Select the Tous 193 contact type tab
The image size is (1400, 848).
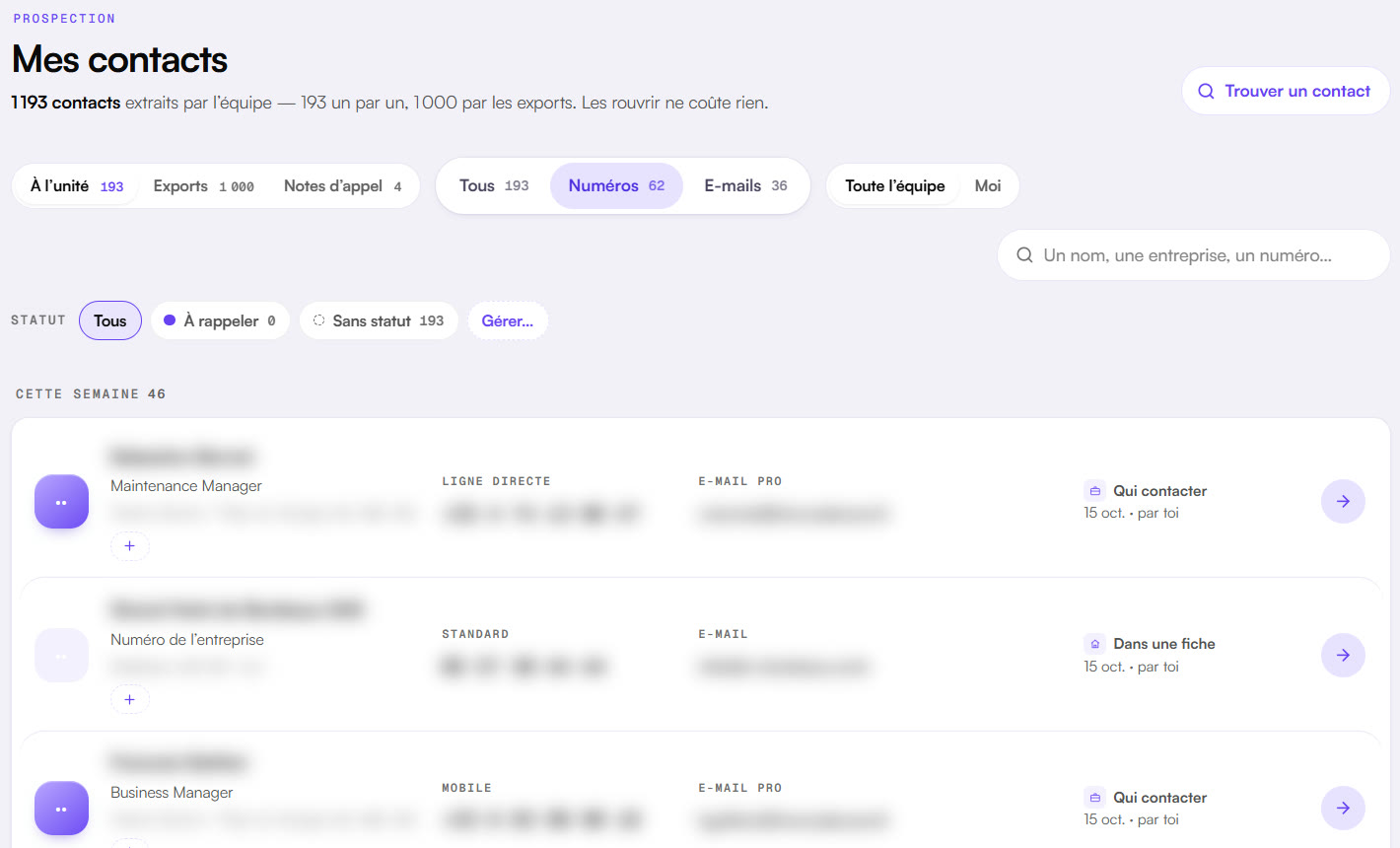click(494, 185)
